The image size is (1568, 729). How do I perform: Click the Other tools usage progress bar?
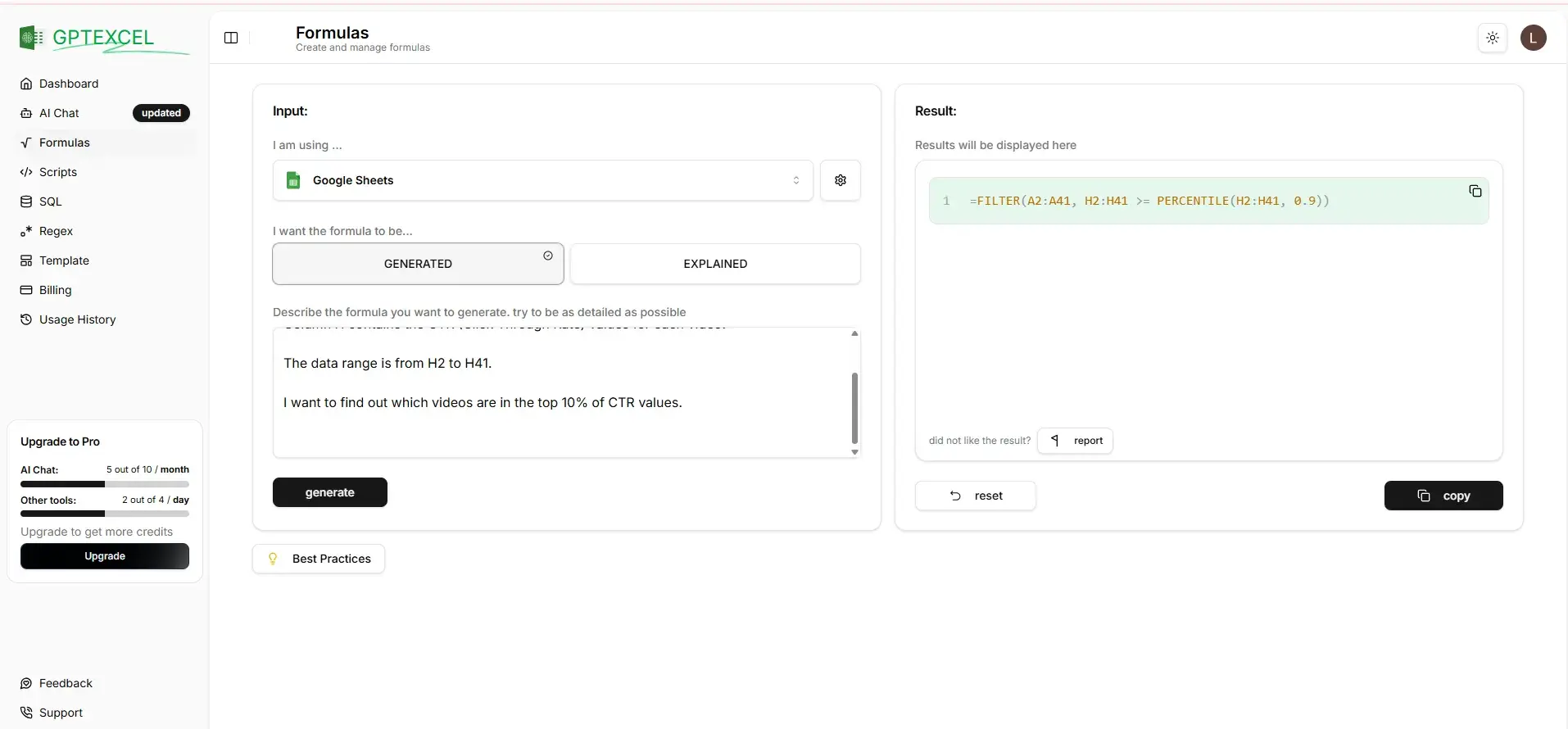[105, 514]
